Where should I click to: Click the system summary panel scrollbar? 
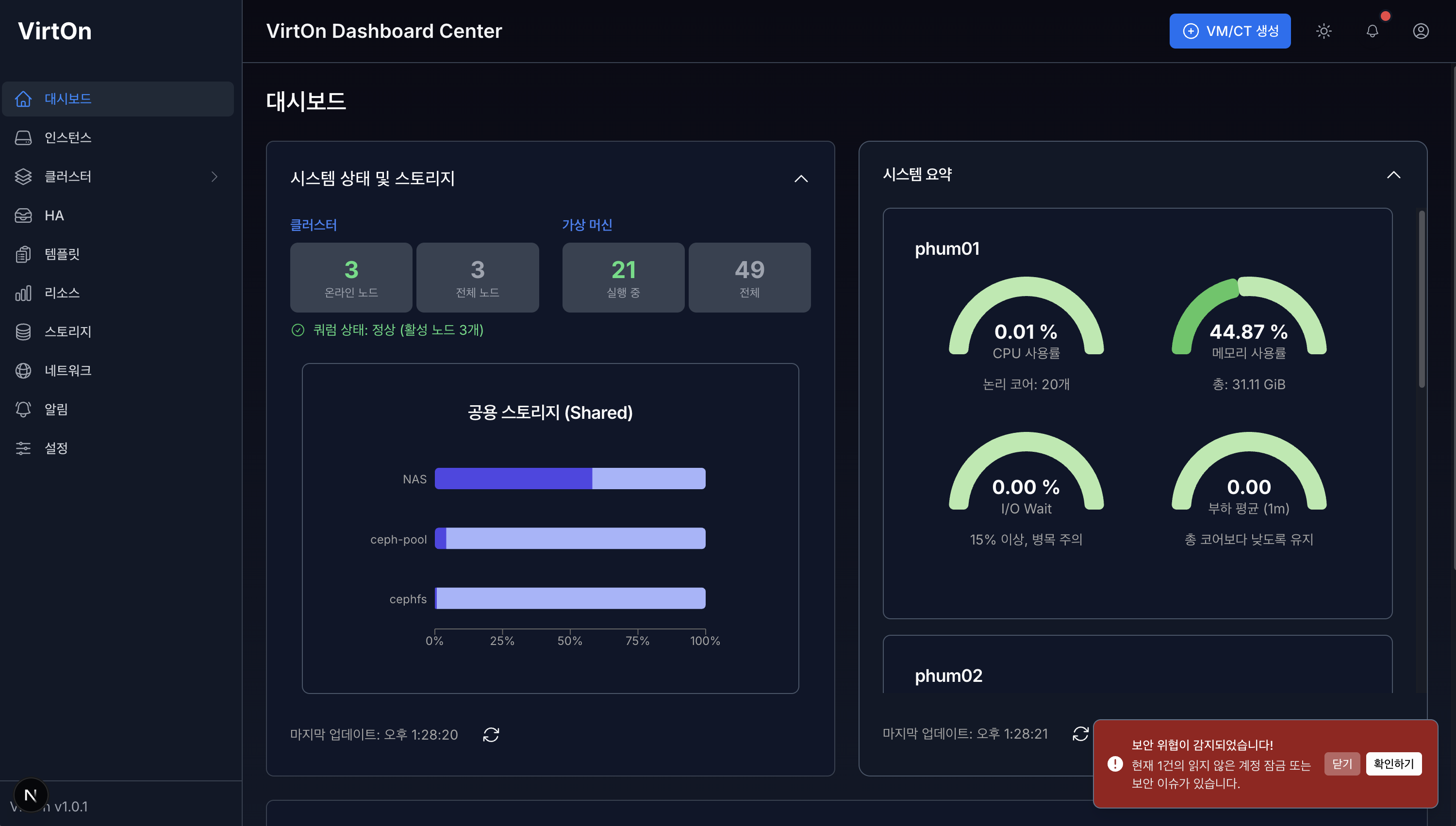pyautogui.click(x=1422, y=299)
